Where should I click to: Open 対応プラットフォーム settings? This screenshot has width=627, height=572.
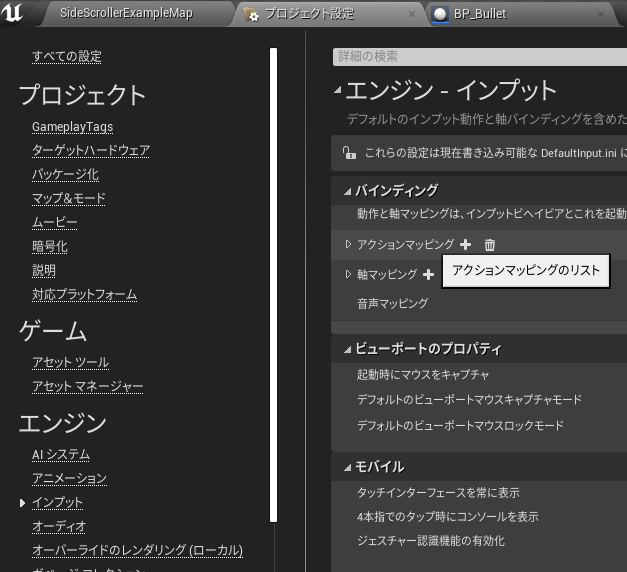[84, 294]
